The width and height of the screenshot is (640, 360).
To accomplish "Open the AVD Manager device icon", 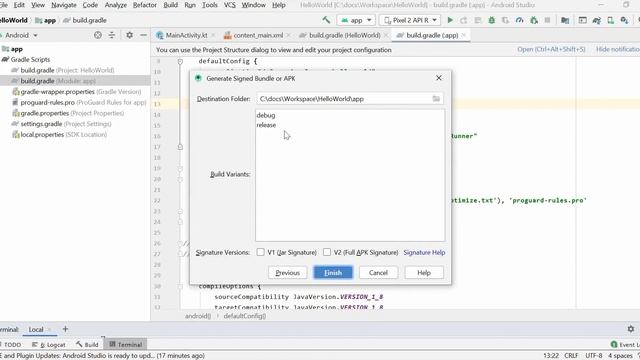I will 610,20.
